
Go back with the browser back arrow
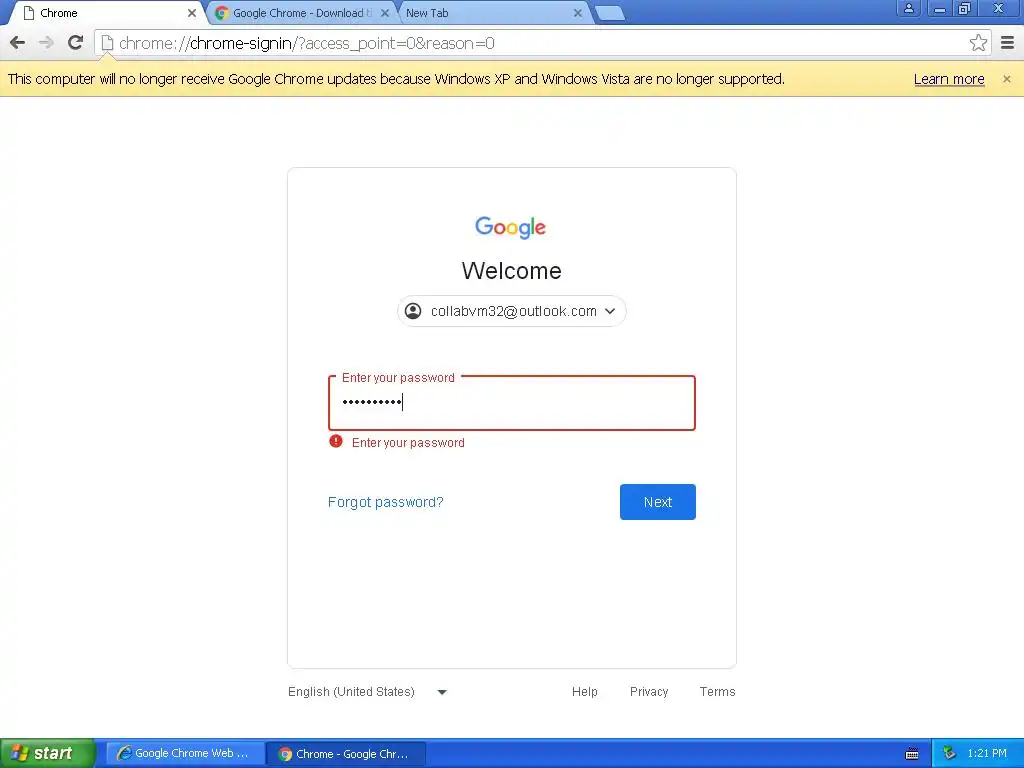pyautogui.click(x=18, y=43)
